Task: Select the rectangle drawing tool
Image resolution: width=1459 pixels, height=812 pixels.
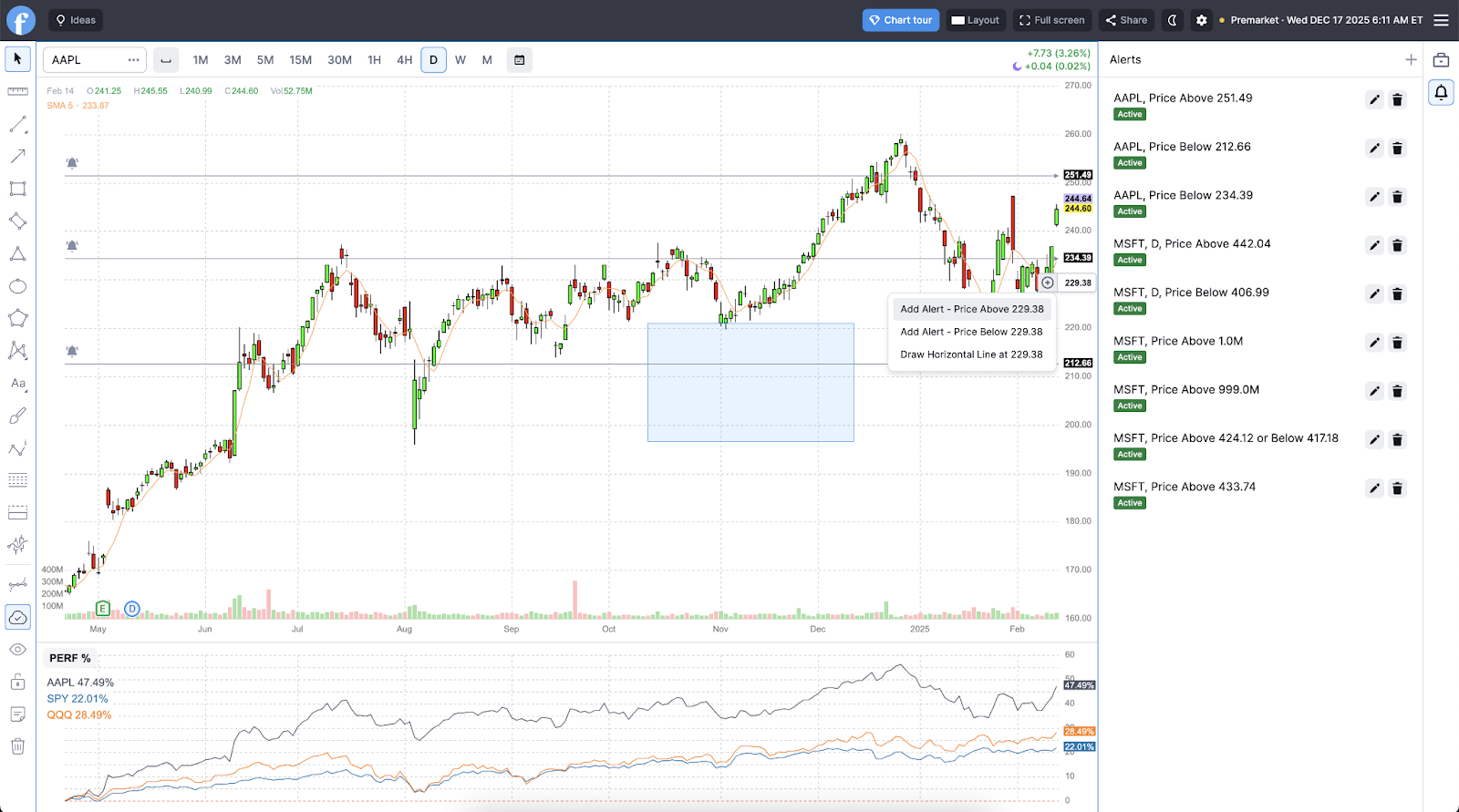Action: point(17,189)
